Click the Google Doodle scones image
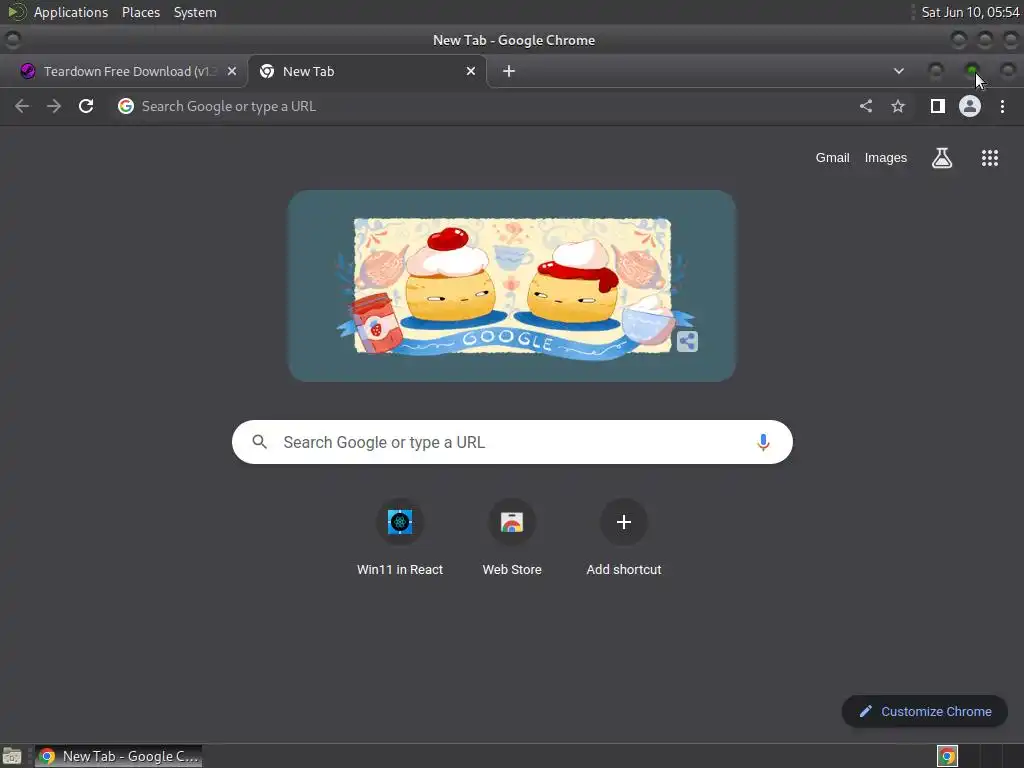Screen dimensions: 1024x768 point(512,286)
